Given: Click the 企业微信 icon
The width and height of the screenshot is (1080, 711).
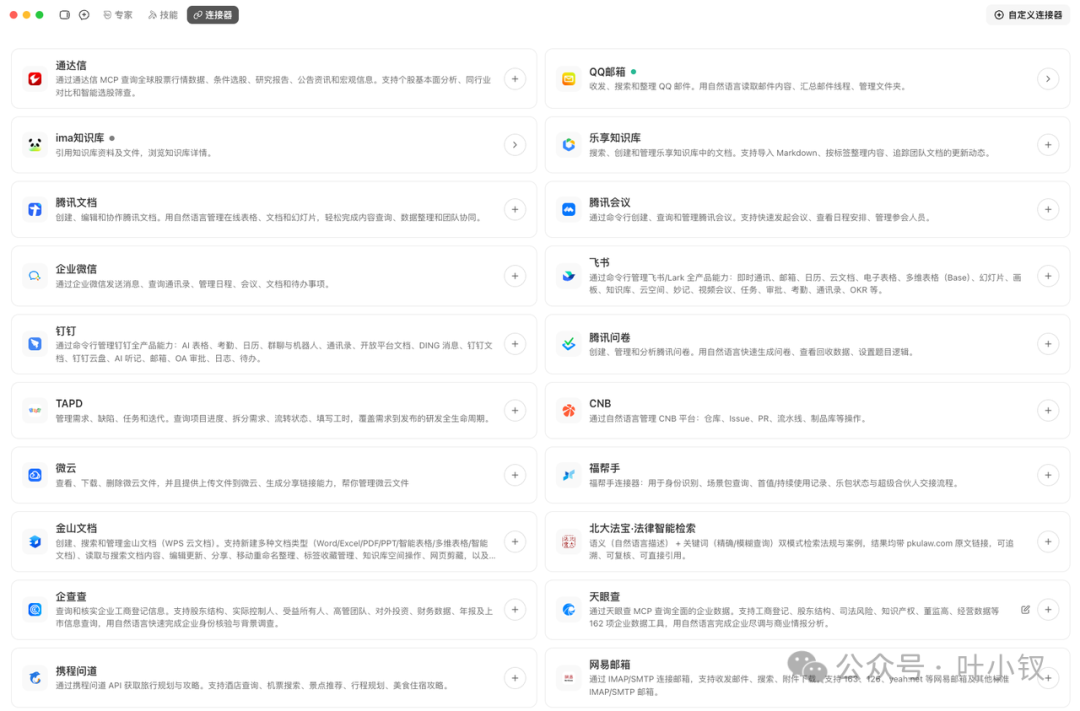Looking at the screenshot, I should [34, 276].
